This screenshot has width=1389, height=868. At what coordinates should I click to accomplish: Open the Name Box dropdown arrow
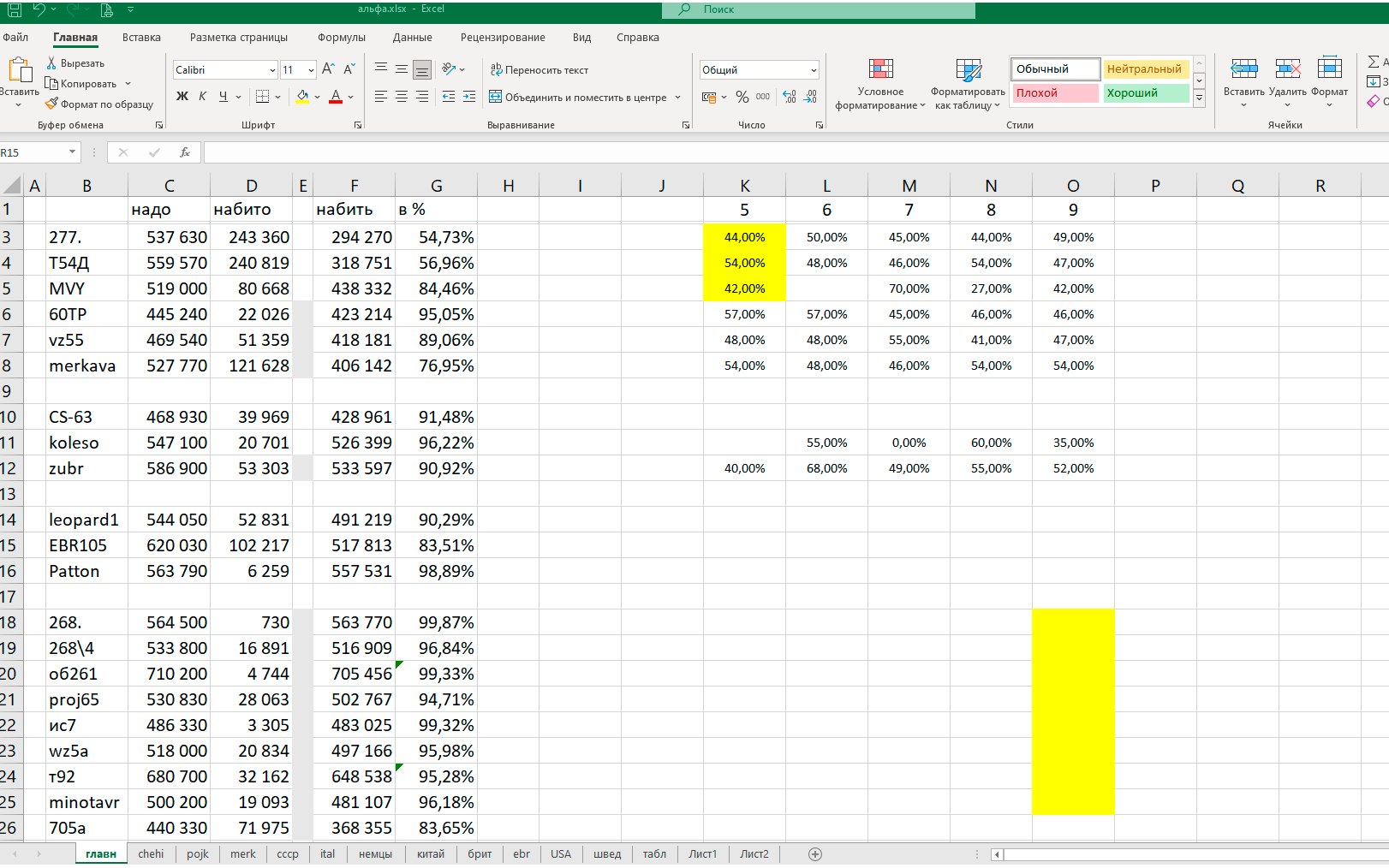coord(72,152)
